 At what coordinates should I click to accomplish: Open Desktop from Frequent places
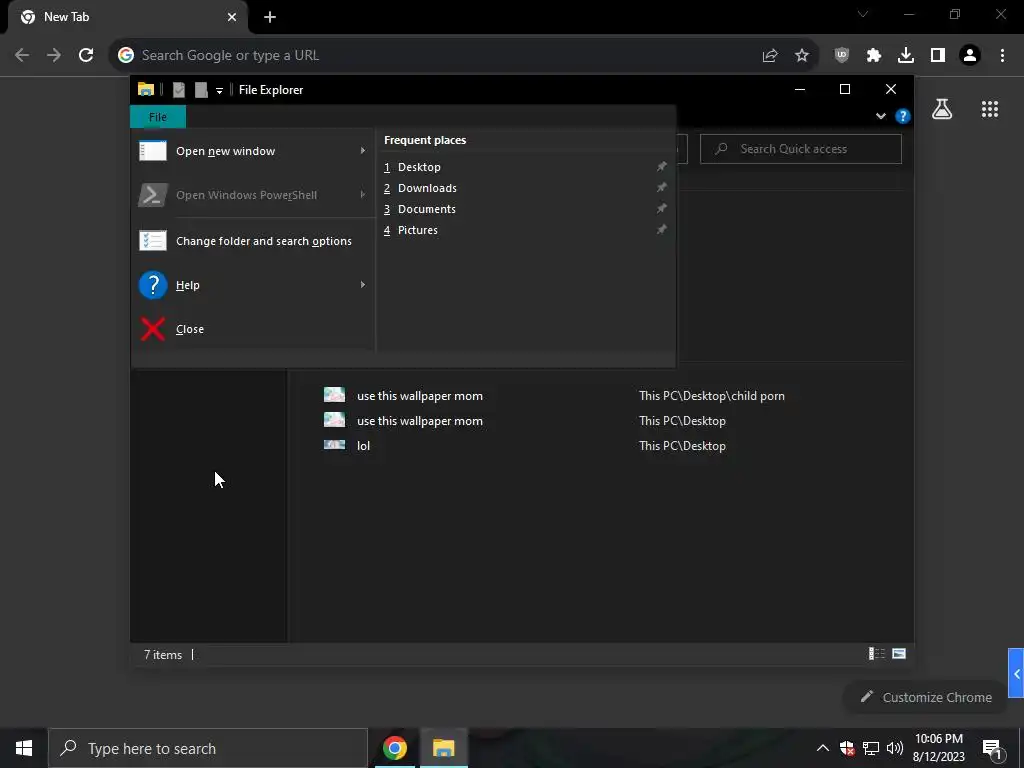click(526, 167)
